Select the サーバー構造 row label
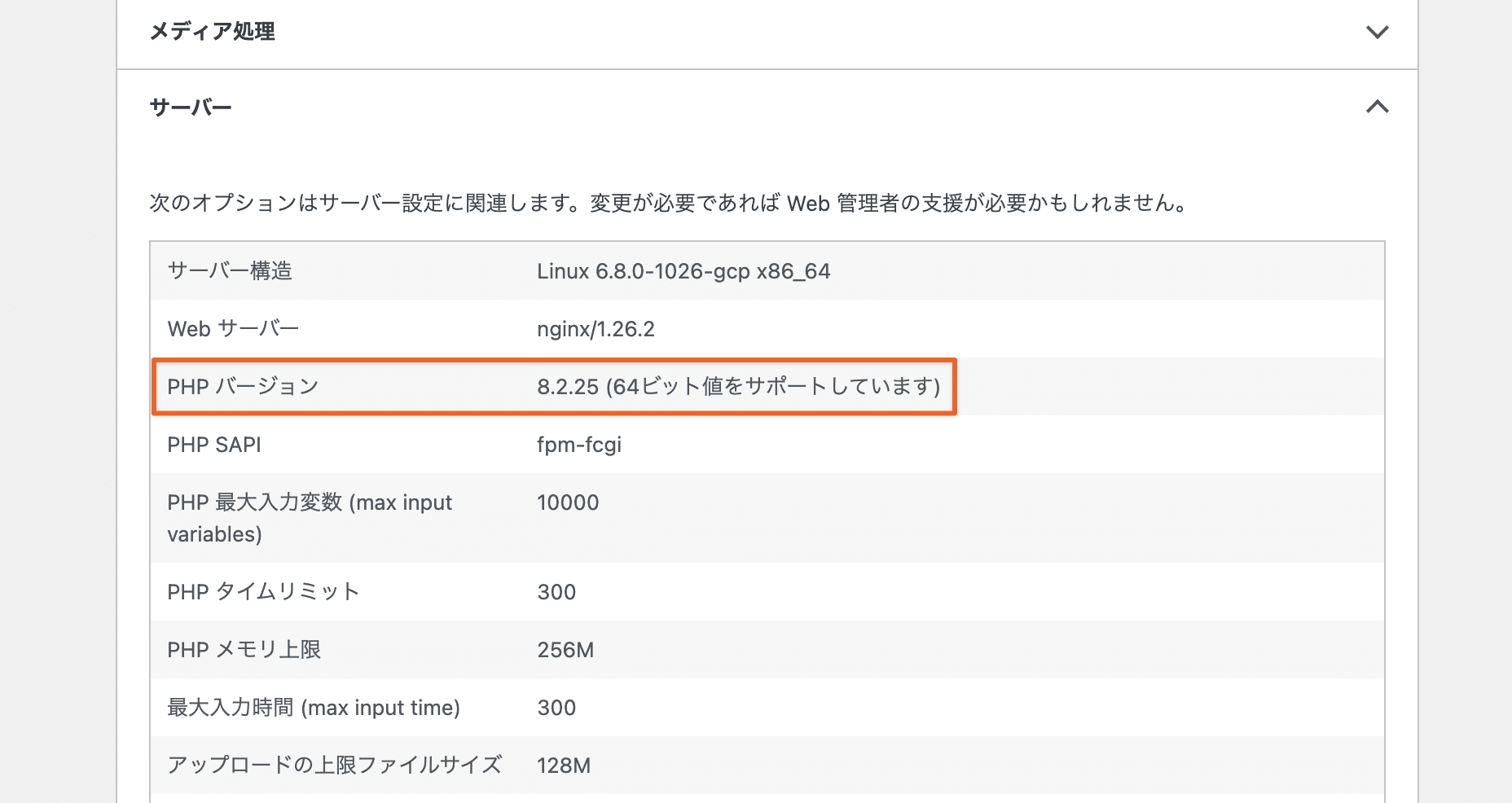Screen dimensions: 1512x803 230,271
